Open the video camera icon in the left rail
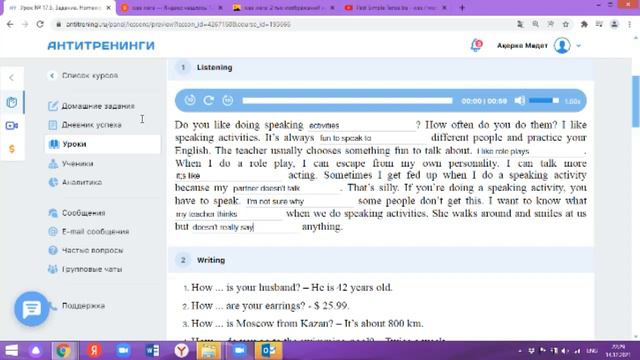 [x=12, y=125]
